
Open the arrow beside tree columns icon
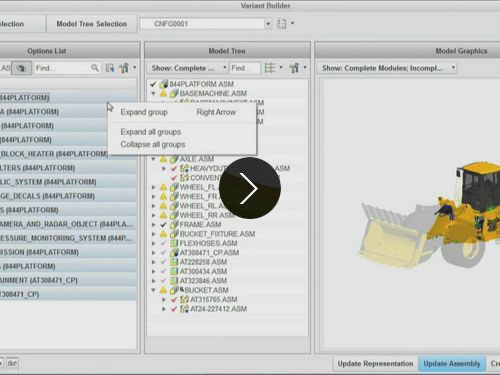tap(281, 68)
